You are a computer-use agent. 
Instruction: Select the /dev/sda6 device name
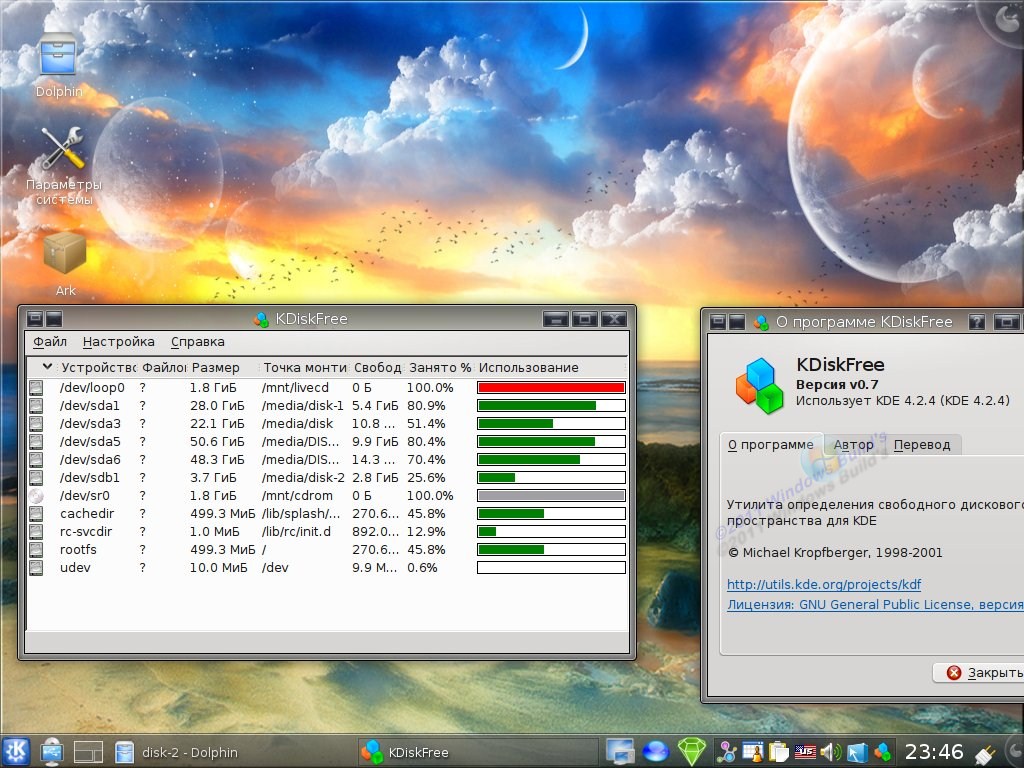(x=89, y=460)
